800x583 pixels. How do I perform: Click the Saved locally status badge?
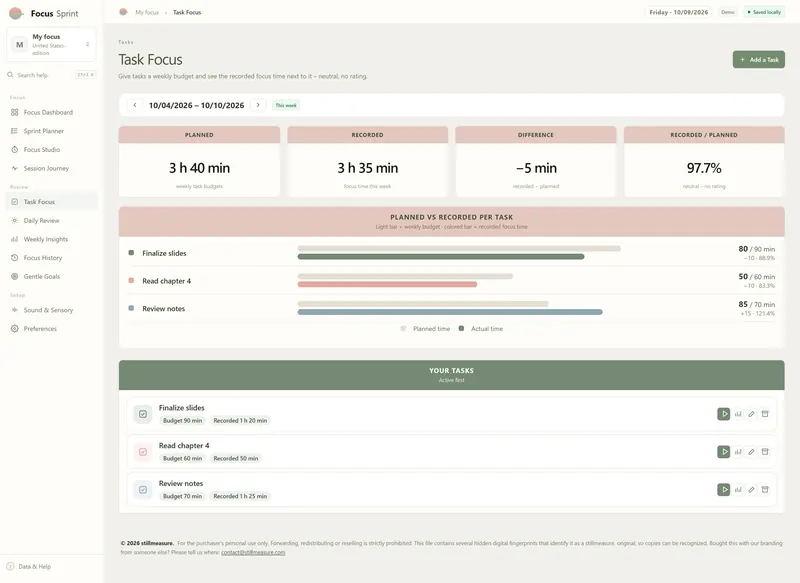click(x=764, y=12)
